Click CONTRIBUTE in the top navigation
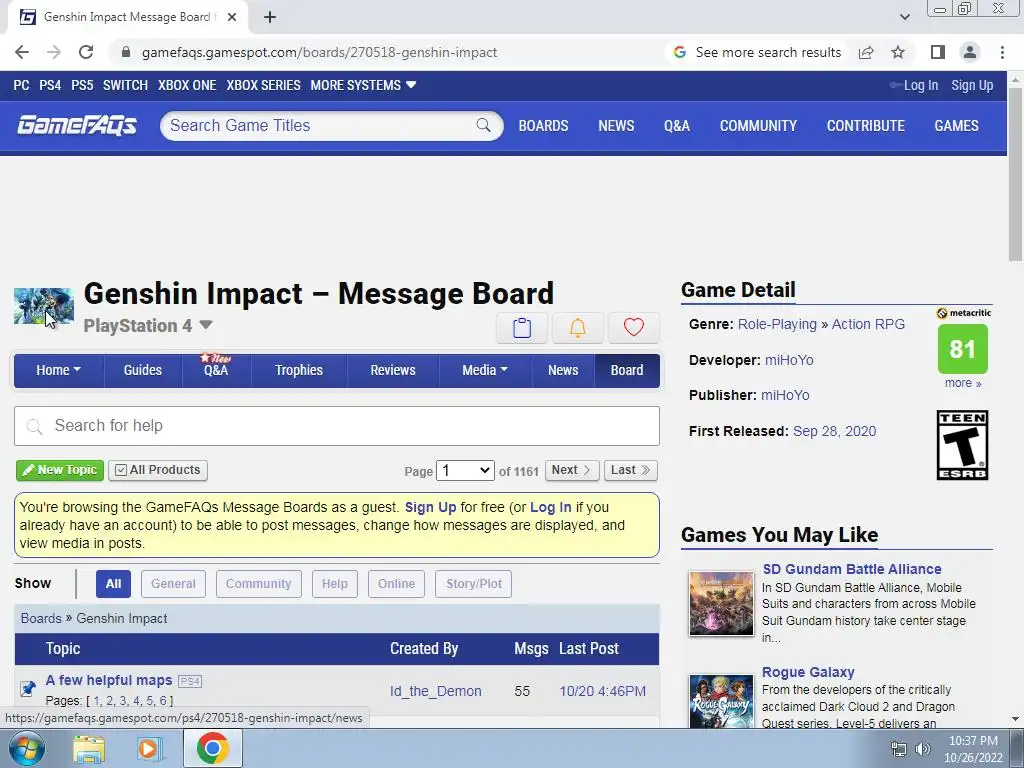The height and width of the screenshot is (768, 1024). (865, 125)
